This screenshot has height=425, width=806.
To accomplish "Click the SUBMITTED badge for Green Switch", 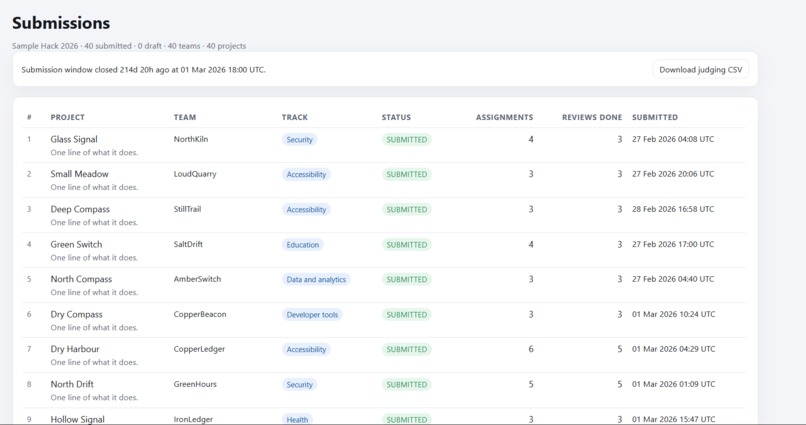I will pos(407,245).
